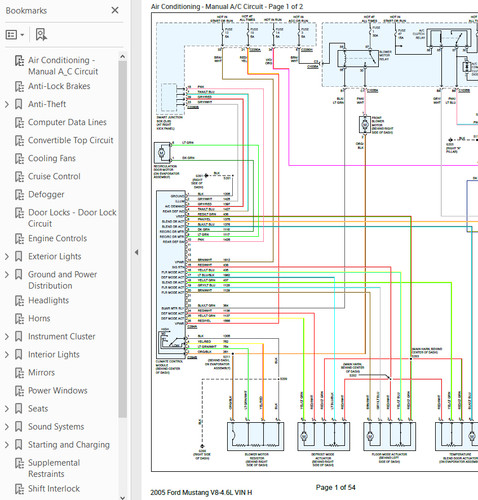Screen dimensions: 478x500
Task: Expand the Sound Systems bookmark
Action: [x=7, y=427]
